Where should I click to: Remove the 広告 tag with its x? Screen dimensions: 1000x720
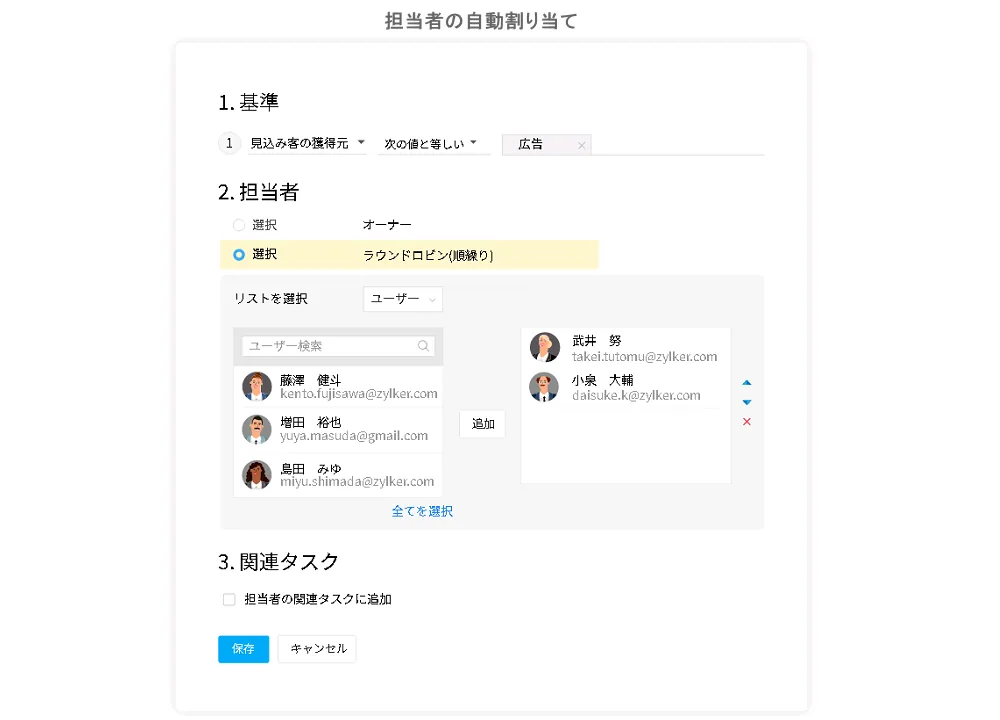pyautogui.click(x=581, y=145)
